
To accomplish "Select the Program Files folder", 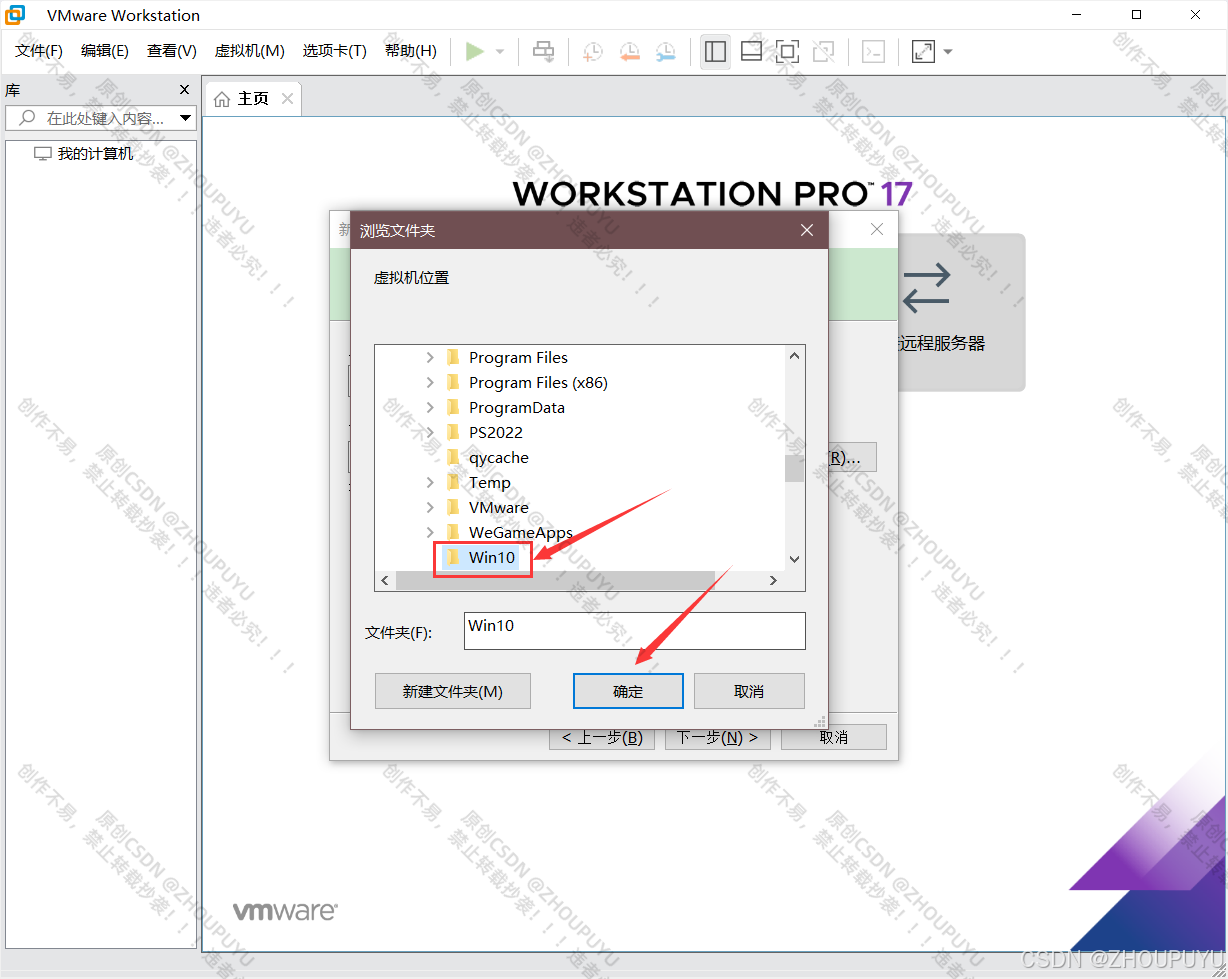I will click(x=518, y=357).
